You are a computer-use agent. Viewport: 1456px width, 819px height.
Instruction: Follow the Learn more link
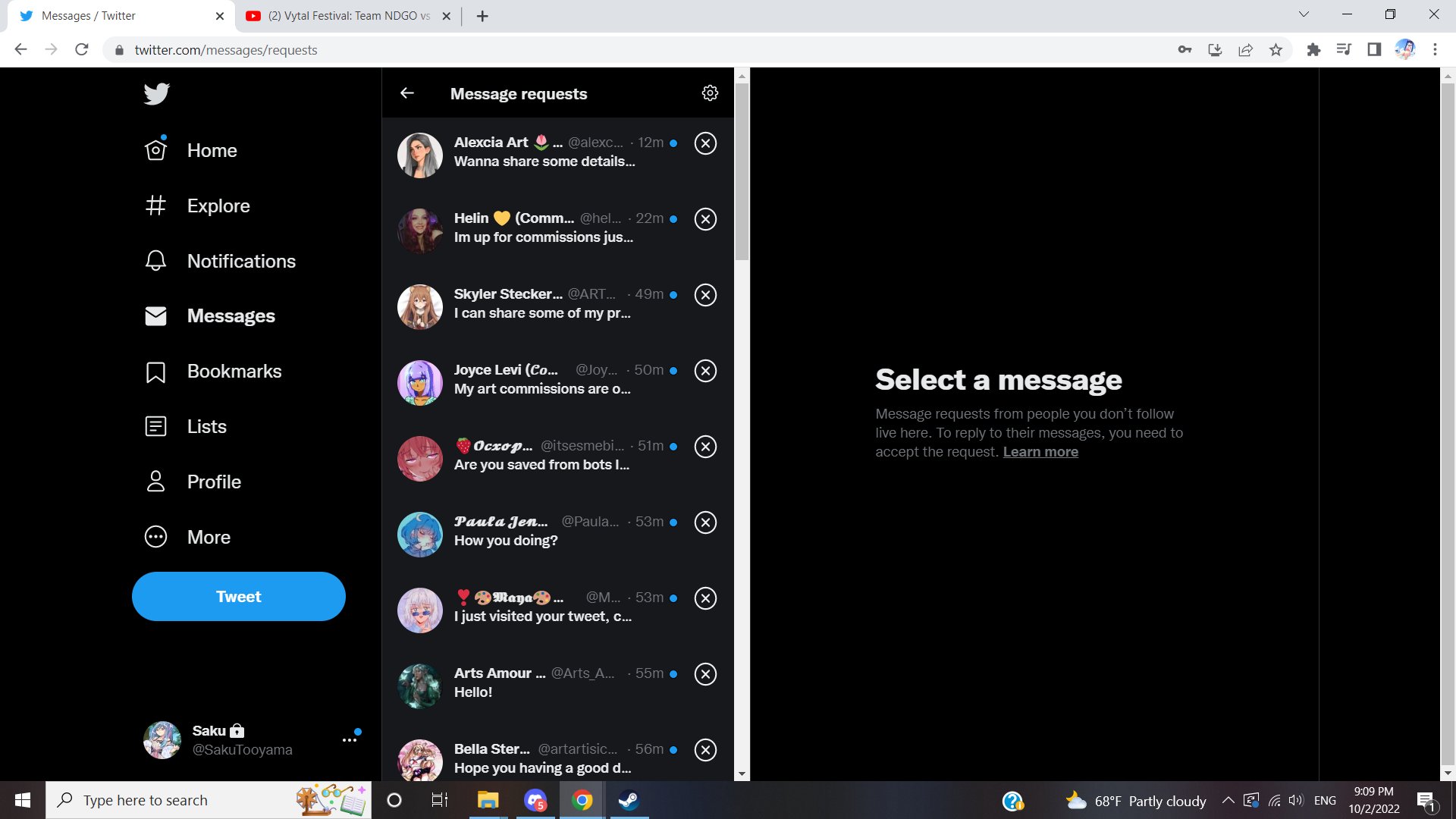[1040, 452]
